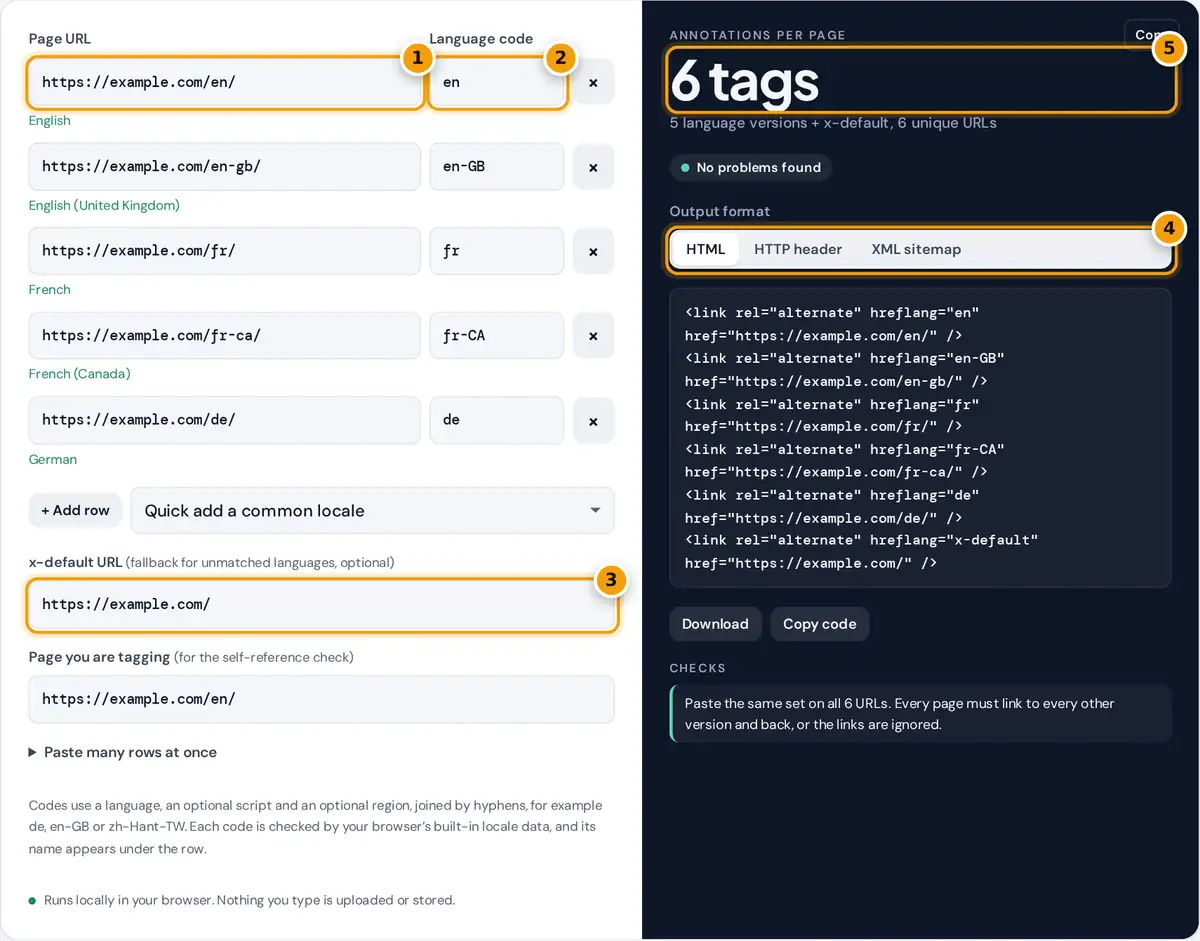The height and width of the screenshot is (941, 1200).
Task: Switch to HTML output format
Action: tap(705, 249)
